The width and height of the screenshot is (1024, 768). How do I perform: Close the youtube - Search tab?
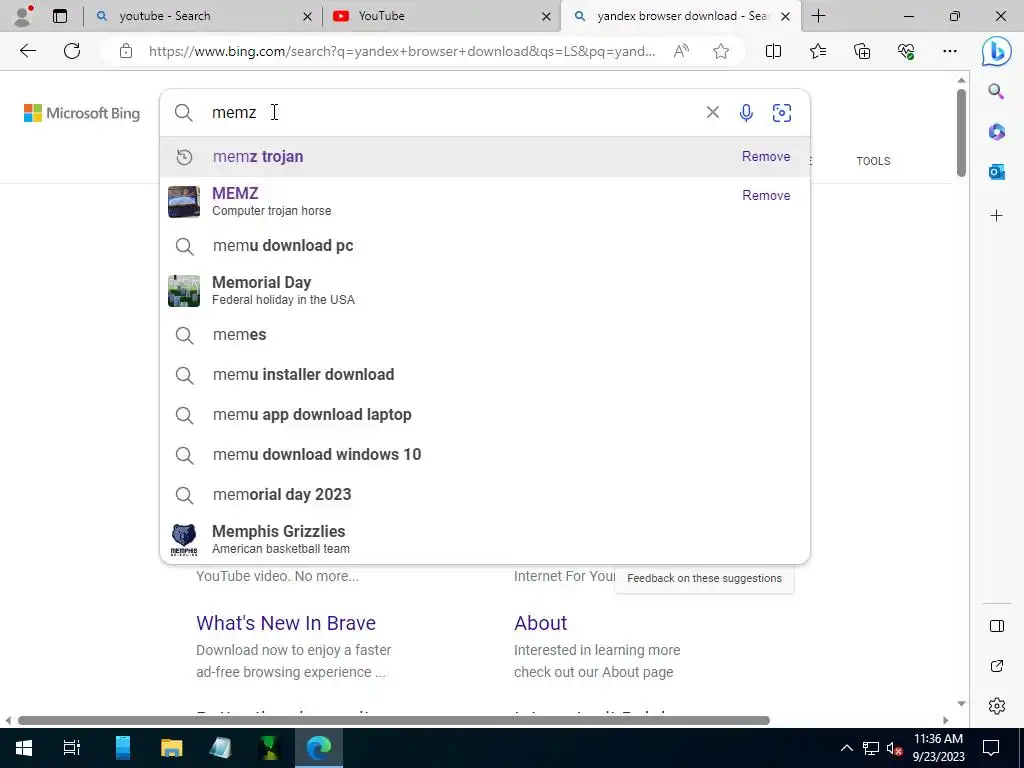(x=307, y=16)
